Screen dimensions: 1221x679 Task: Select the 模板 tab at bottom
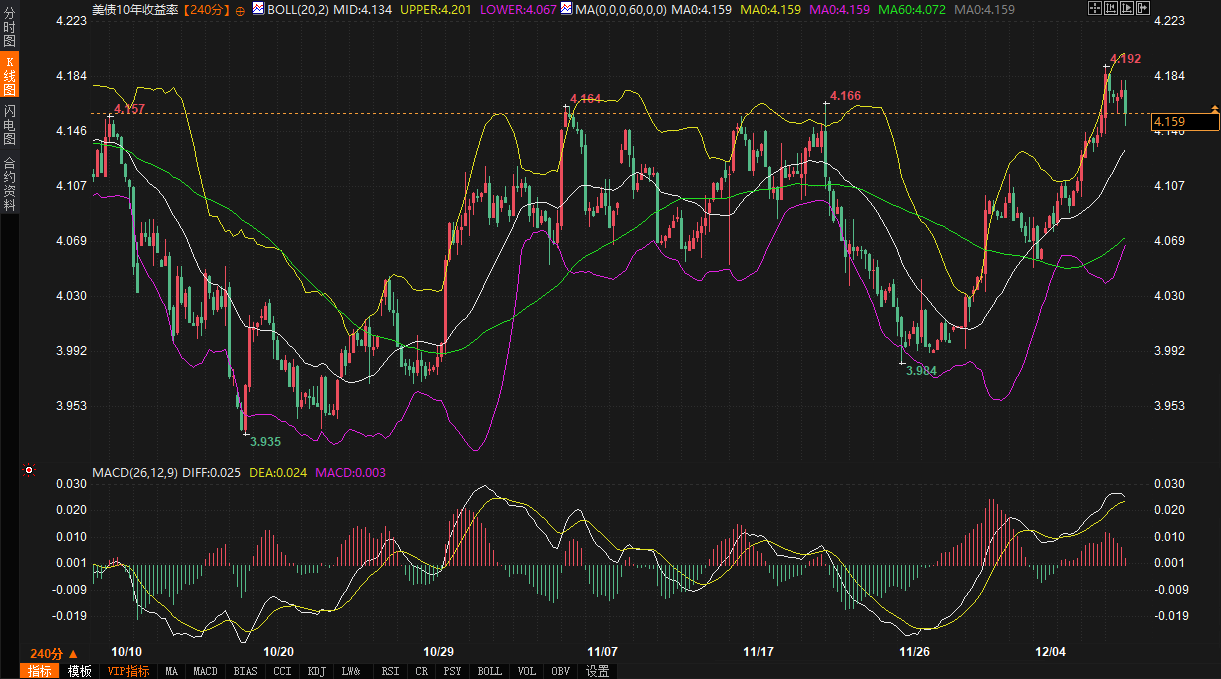80,671
